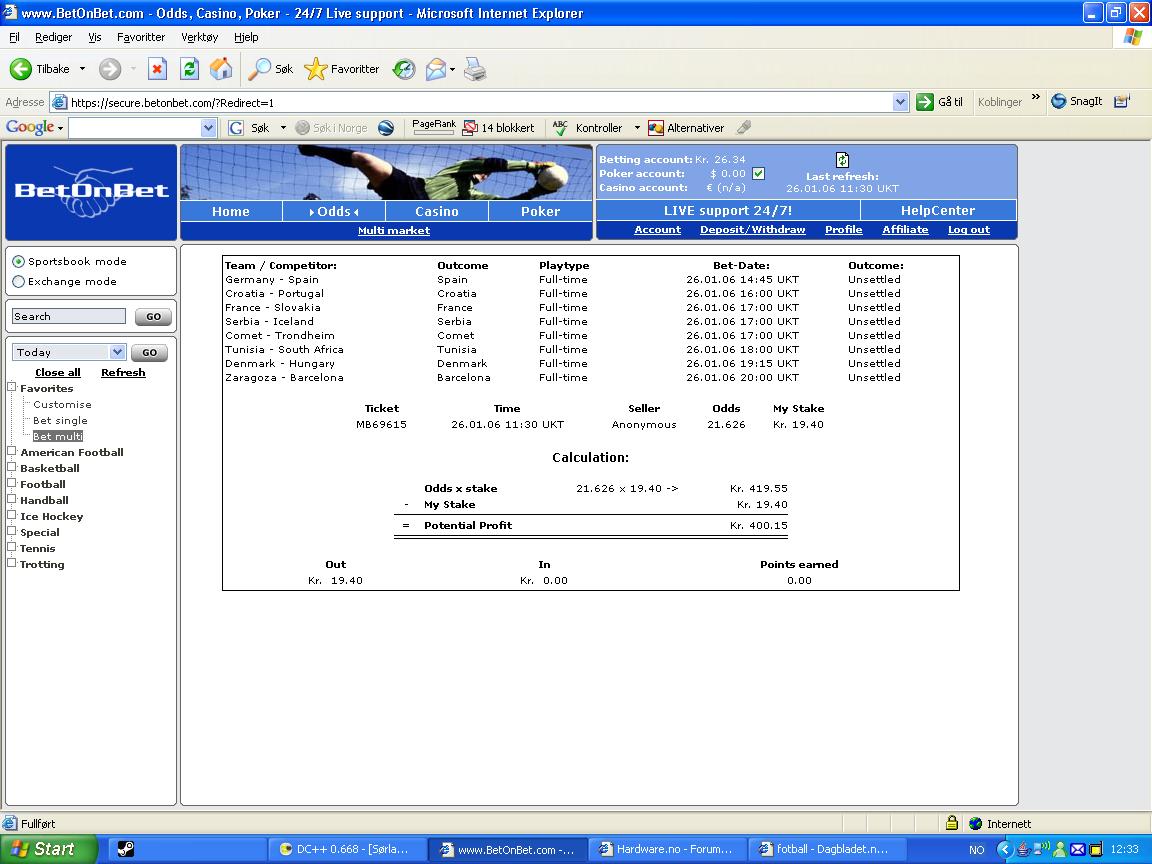Image resolution: width=1152 pixels, height=864 pixels.
Task: Select Customise under Favorites
Action: coord(62,404)
